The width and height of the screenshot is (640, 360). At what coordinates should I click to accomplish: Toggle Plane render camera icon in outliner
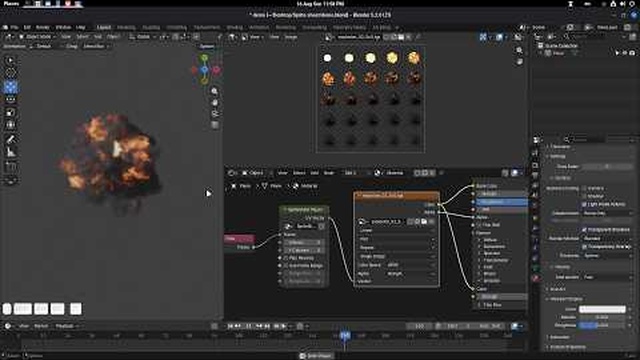(632, 53)
